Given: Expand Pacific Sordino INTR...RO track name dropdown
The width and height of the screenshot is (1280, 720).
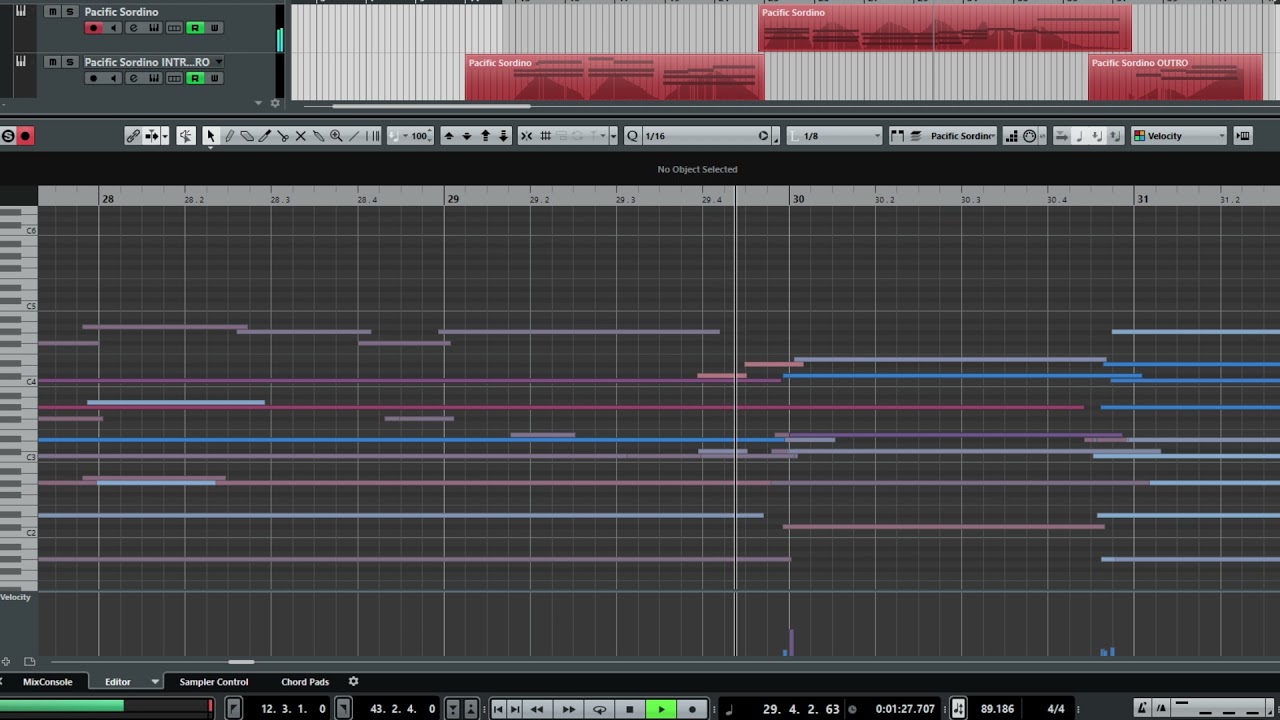Looking at the screenshot, I should click(219, 62).
